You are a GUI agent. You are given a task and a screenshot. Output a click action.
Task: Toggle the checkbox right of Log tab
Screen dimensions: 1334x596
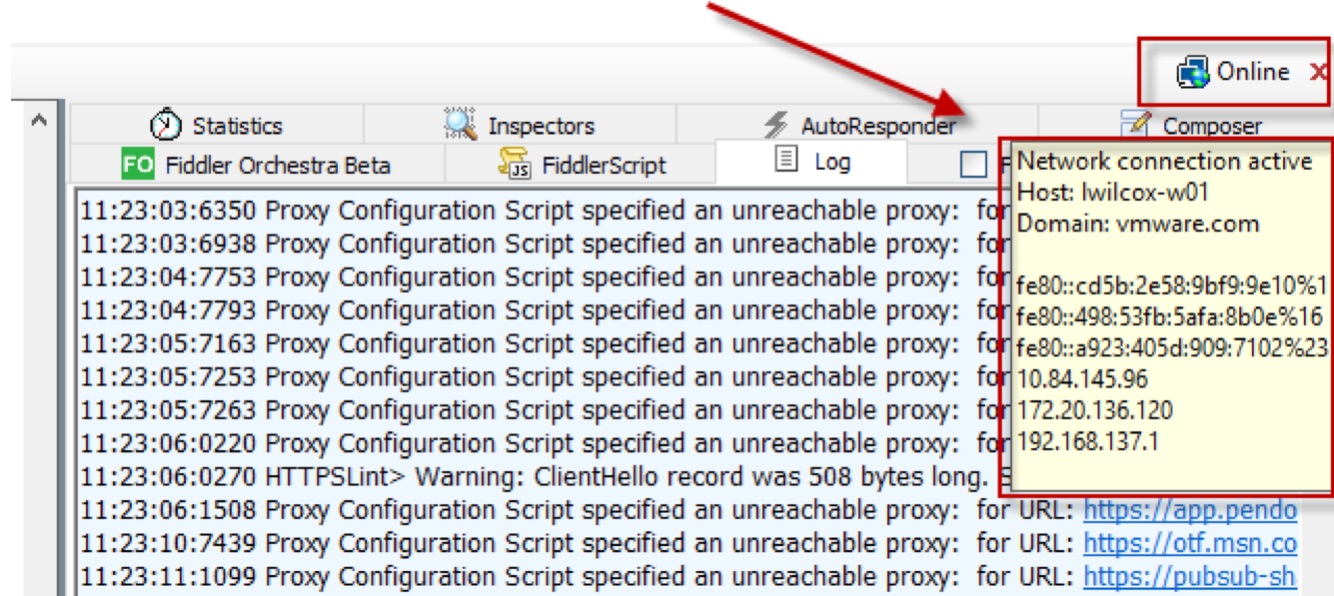coord(973,165)
